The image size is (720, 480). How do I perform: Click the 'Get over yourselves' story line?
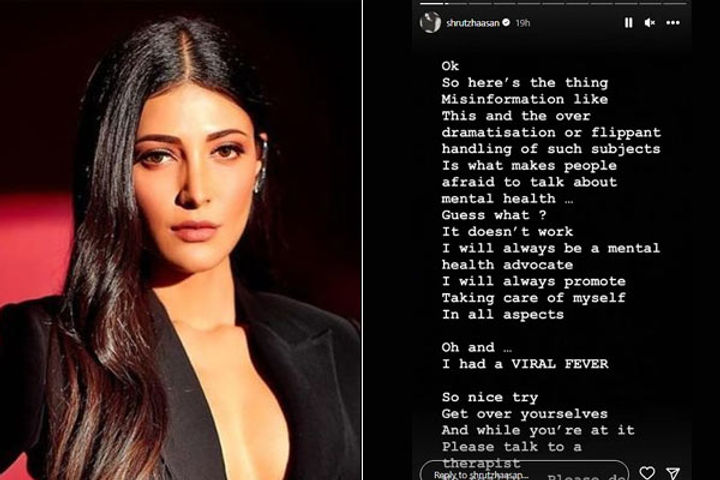coord(524,414)
